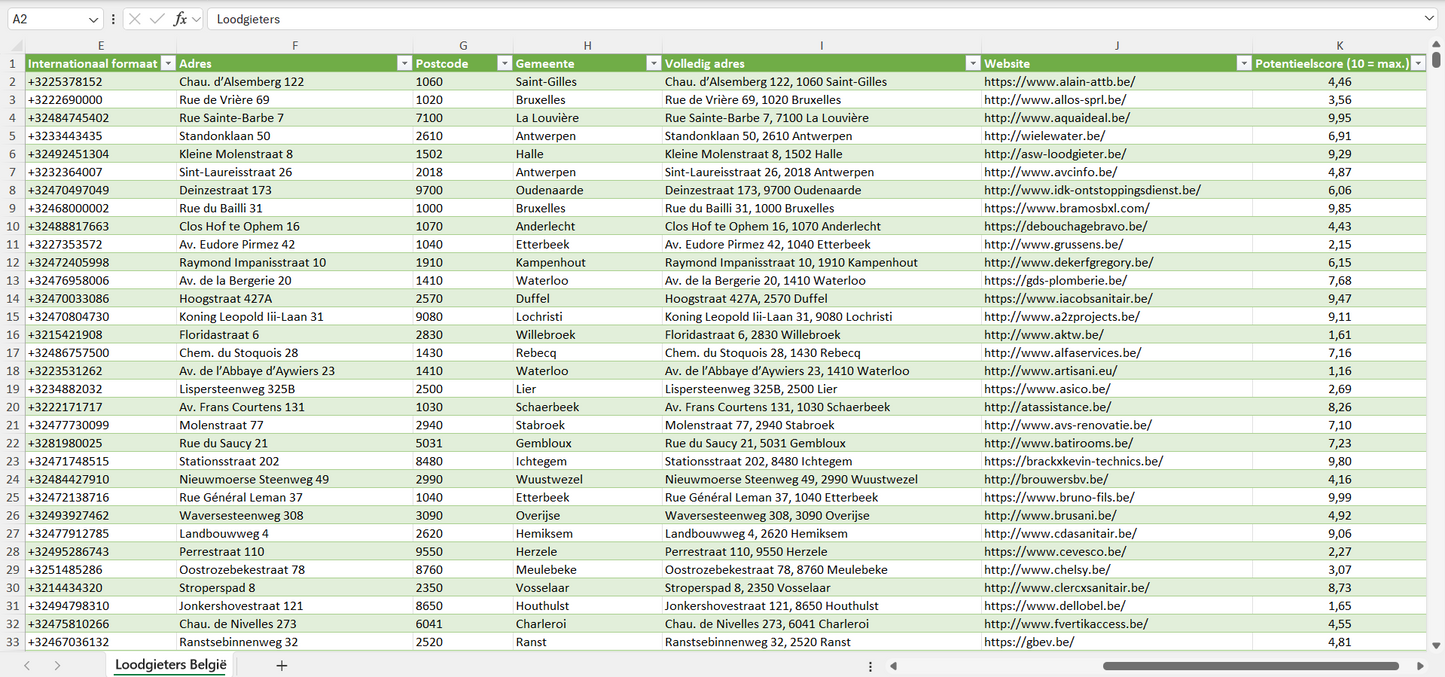The image size is (1445, 677).
Task: Open filter dropdown for Postcode column
Action: pyautogui.click(x=504, y=63)
